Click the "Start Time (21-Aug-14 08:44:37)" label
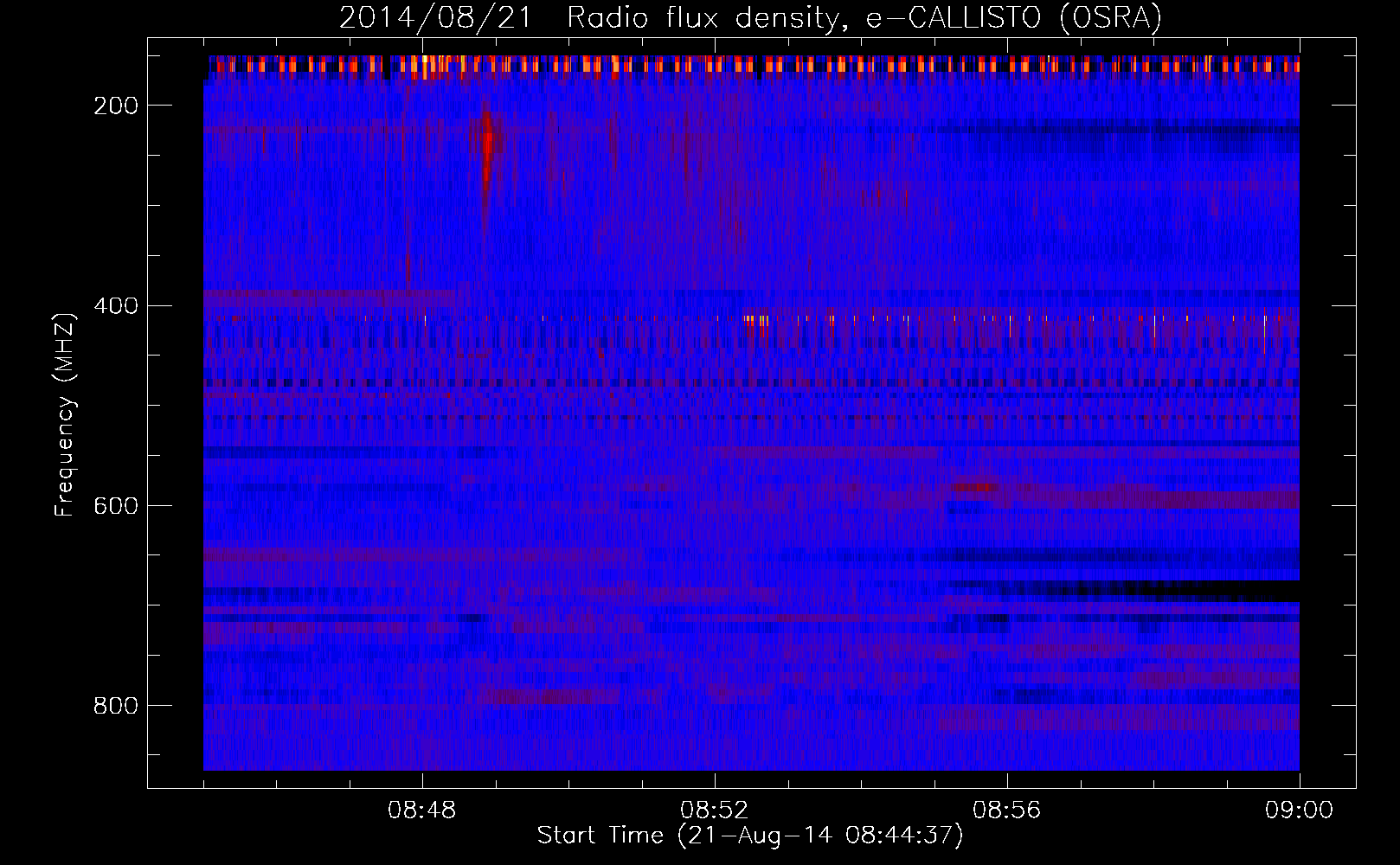 [x=749, y=836]
